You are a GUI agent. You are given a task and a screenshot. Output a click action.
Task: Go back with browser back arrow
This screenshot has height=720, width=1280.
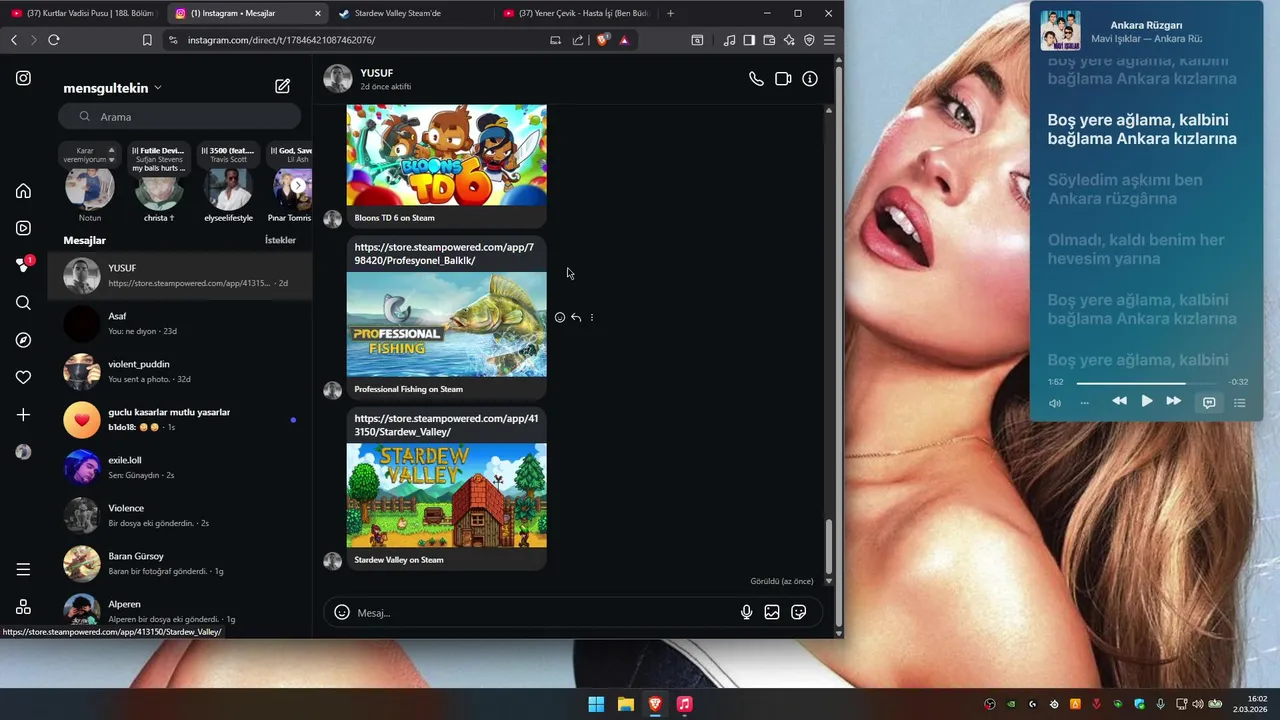click(13, 40)
